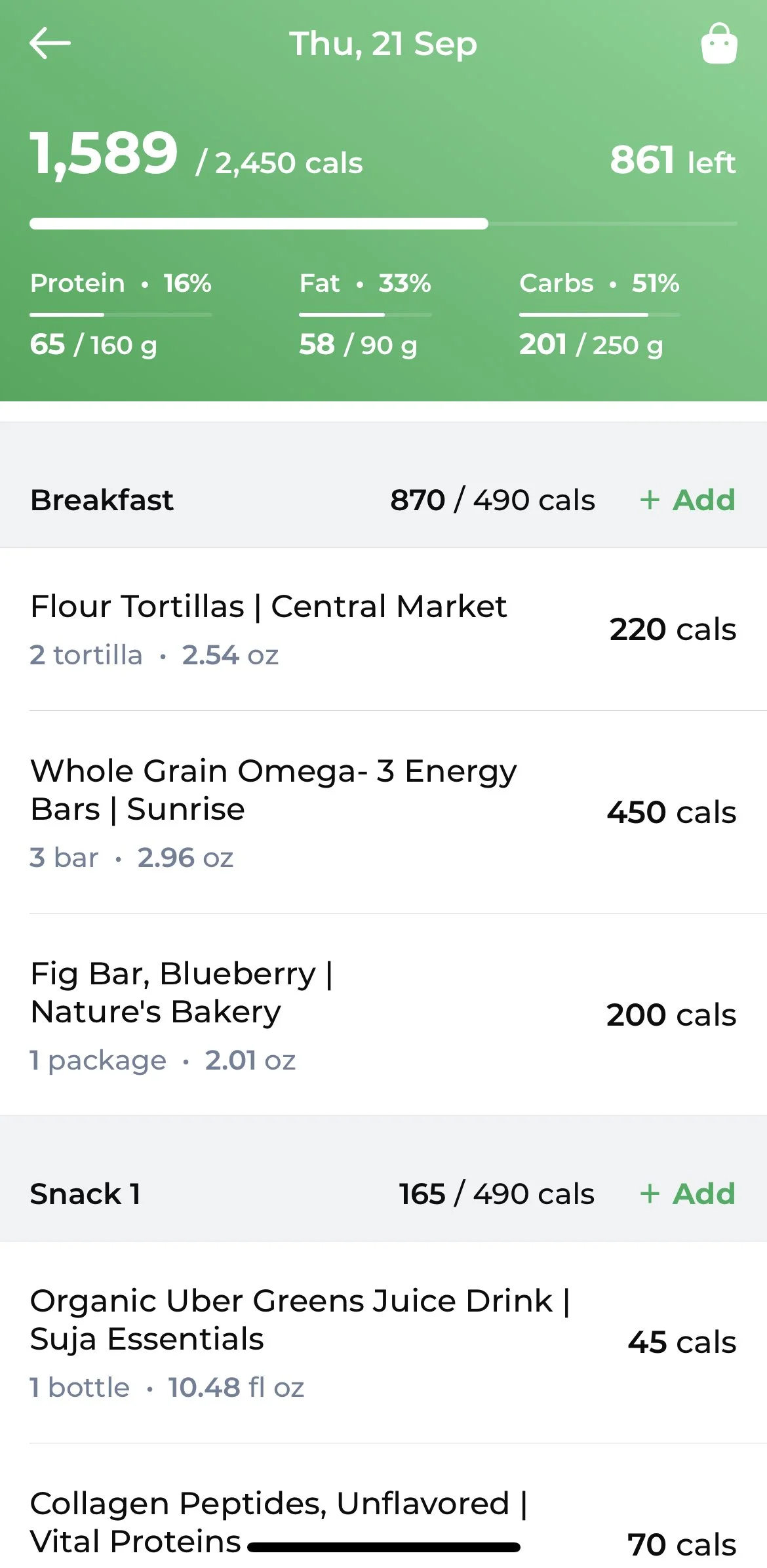Tap the plus icon beside Snack 1 Add
The image size is (767, 1568).
[x=649, y=1194]
